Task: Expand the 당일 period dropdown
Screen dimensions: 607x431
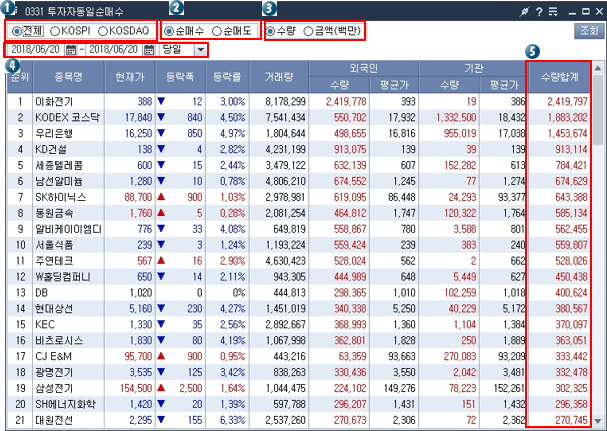Action: click(x=201, y=50)
